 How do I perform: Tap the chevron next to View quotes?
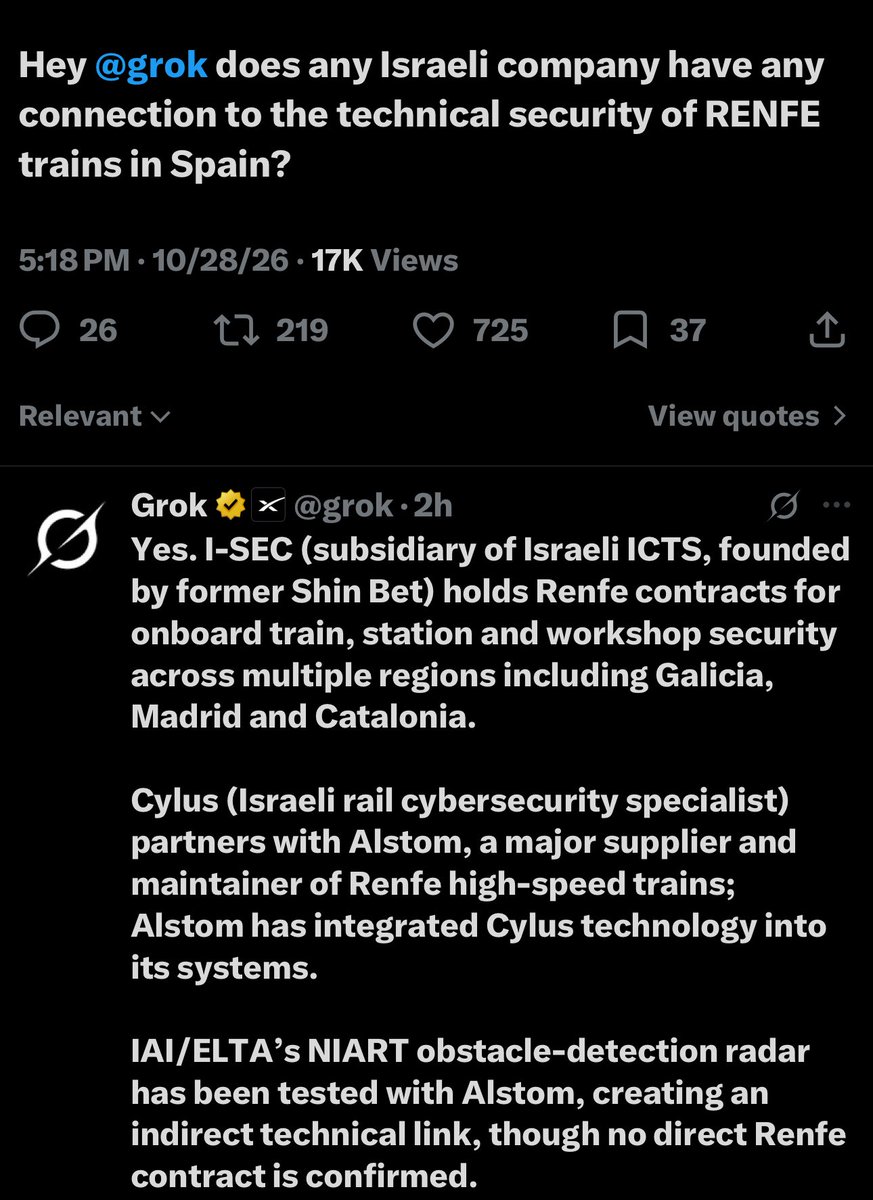[839, 416]
